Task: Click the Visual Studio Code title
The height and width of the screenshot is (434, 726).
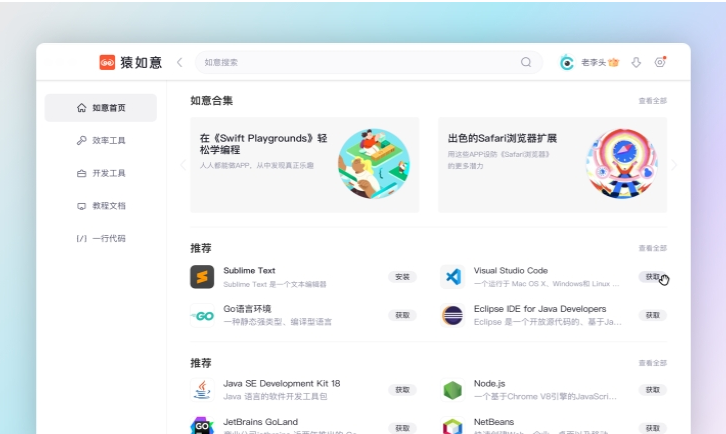Action: (x=511, y=270)
